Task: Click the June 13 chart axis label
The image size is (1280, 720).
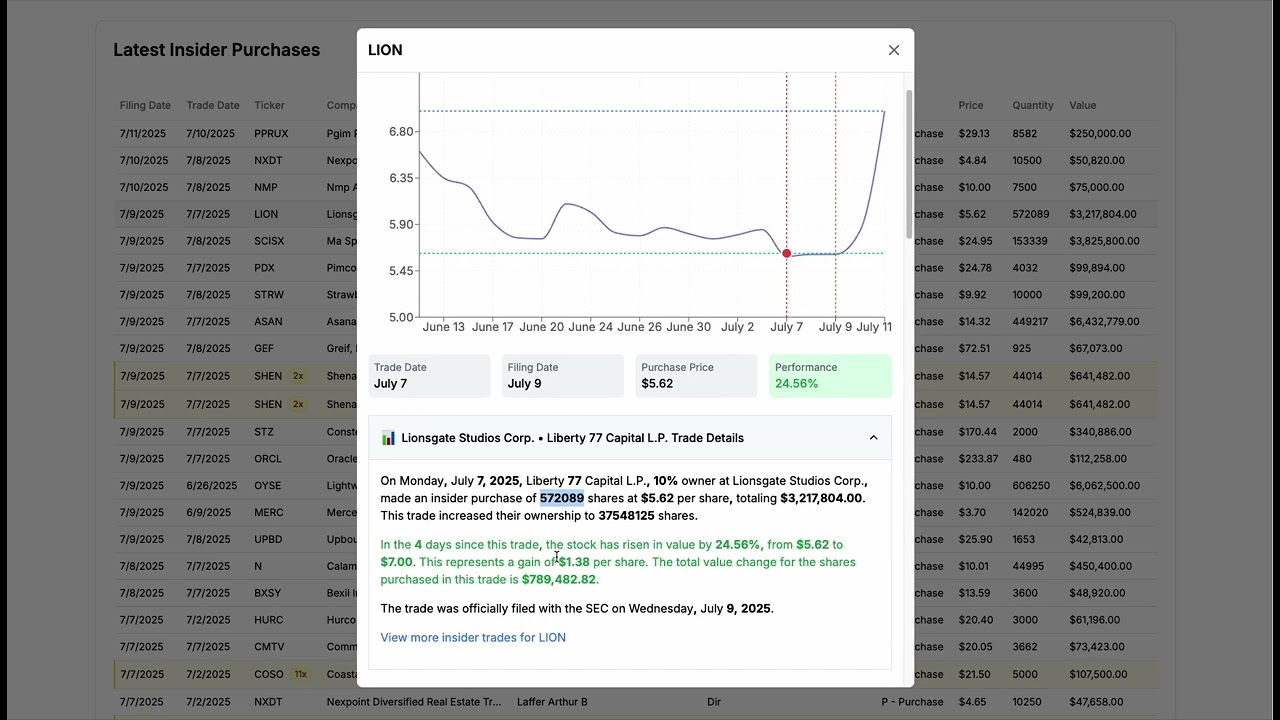Action: [444, 327]
